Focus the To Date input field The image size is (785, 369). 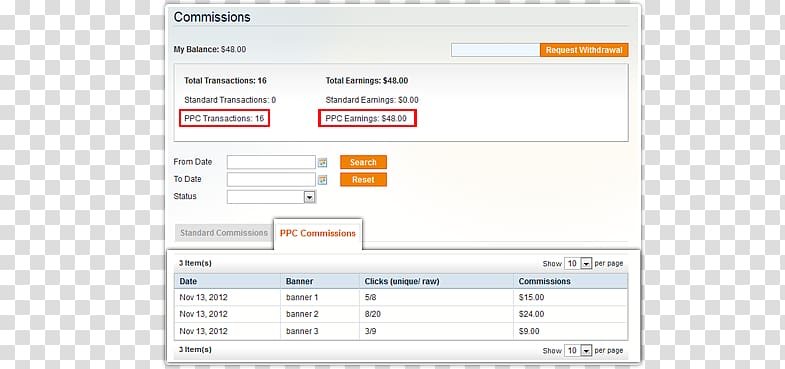271,180
